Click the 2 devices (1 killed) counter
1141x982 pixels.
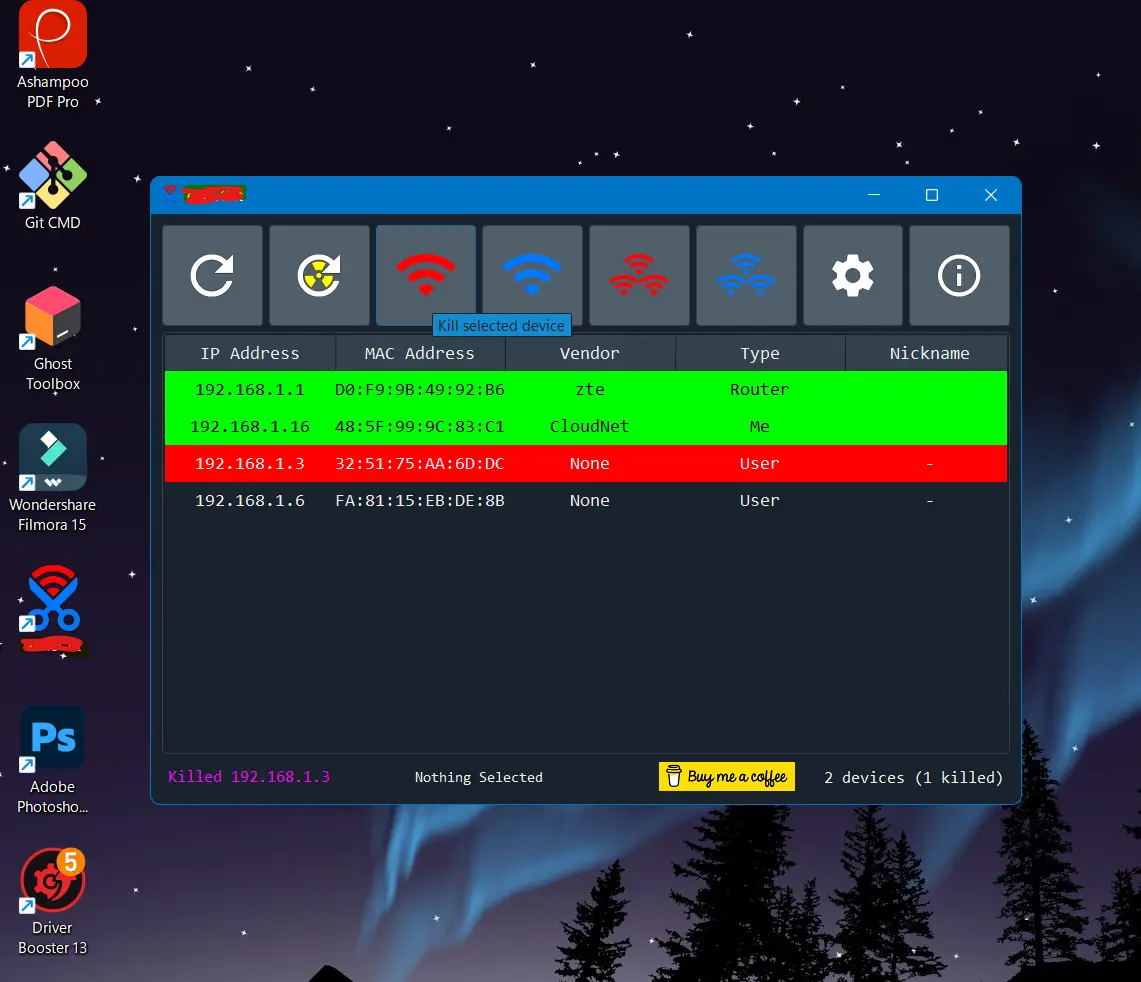pos(913,777)
